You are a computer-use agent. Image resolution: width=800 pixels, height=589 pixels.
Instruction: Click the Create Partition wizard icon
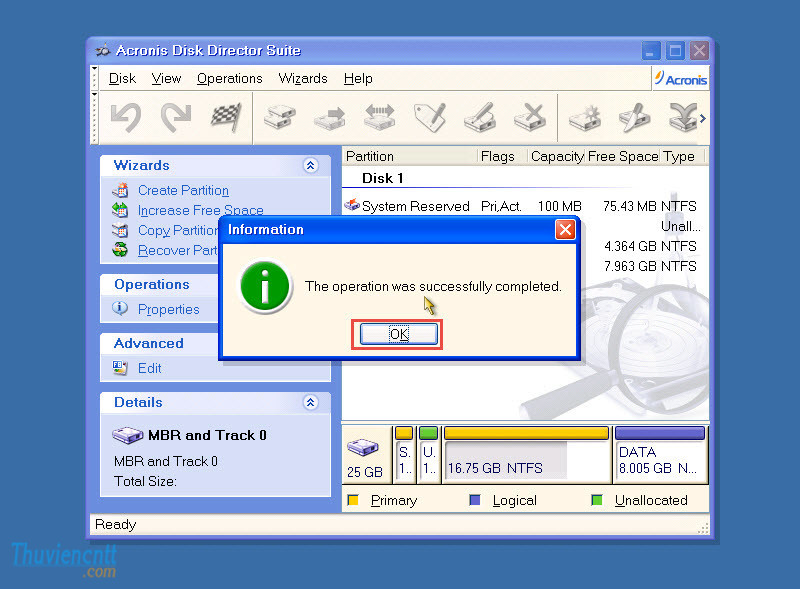coord(120,190)
